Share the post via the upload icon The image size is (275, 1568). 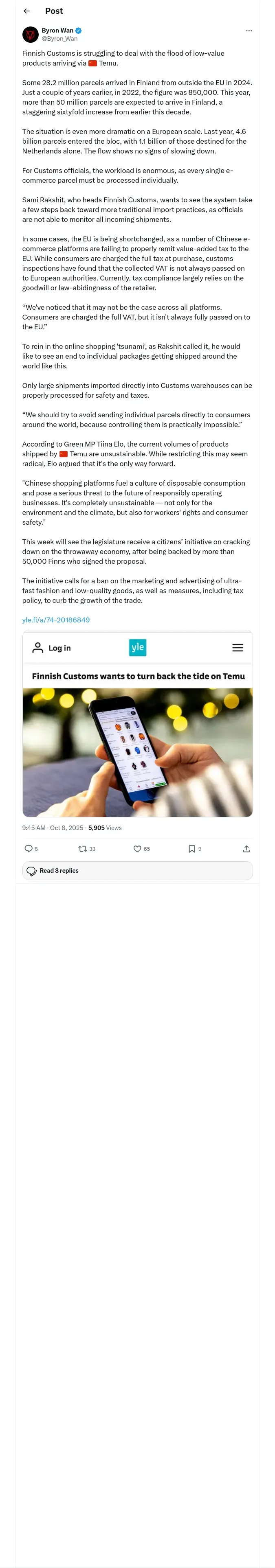point(246,849)
